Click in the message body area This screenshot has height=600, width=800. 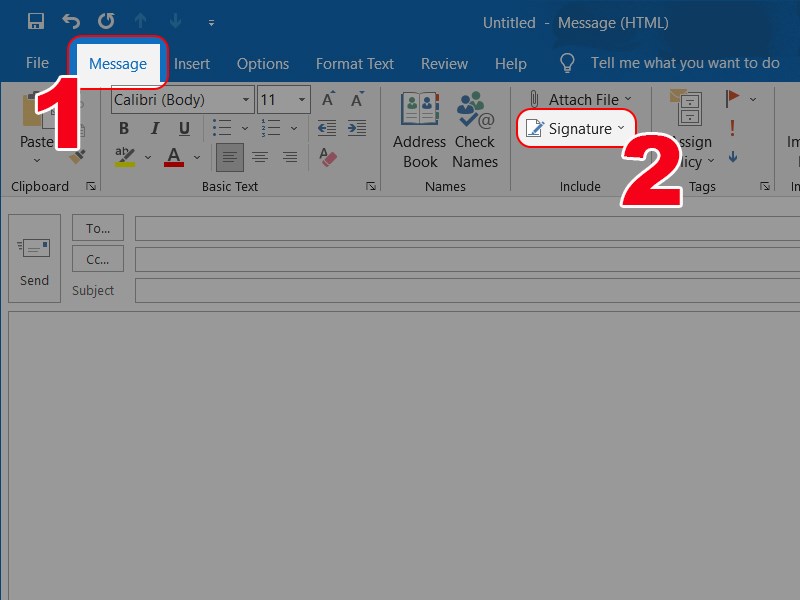coord(404,454)
